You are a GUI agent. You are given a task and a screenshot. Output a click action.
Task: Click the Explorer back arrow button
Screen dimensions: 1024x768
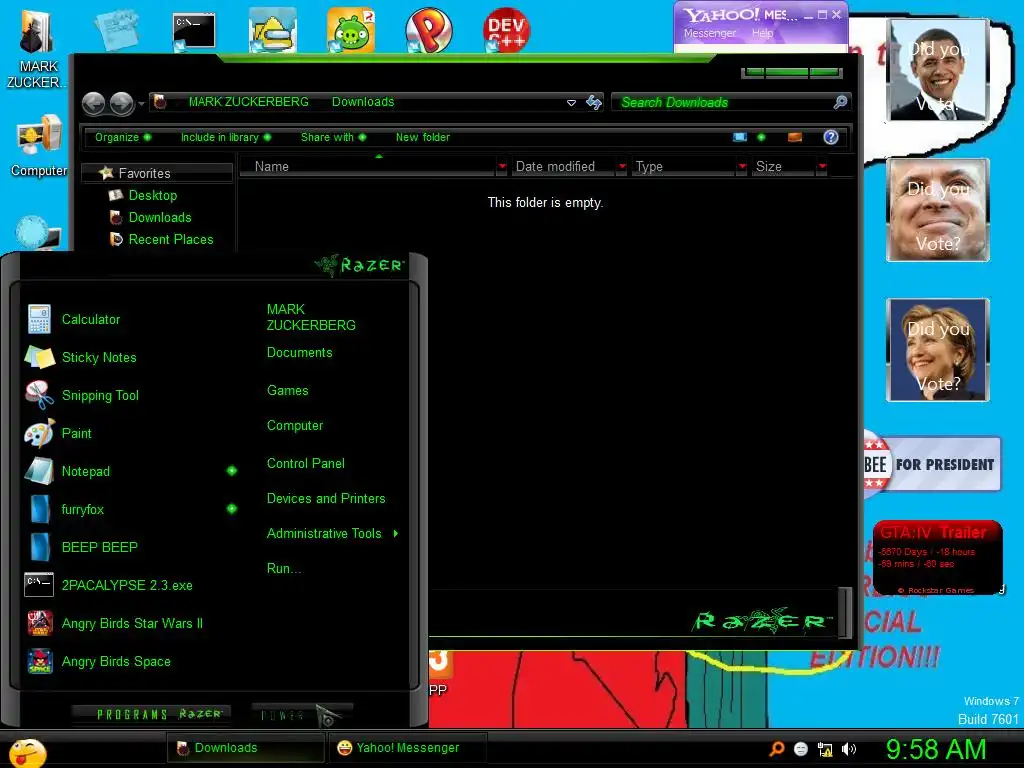click(x=93, y=103)
